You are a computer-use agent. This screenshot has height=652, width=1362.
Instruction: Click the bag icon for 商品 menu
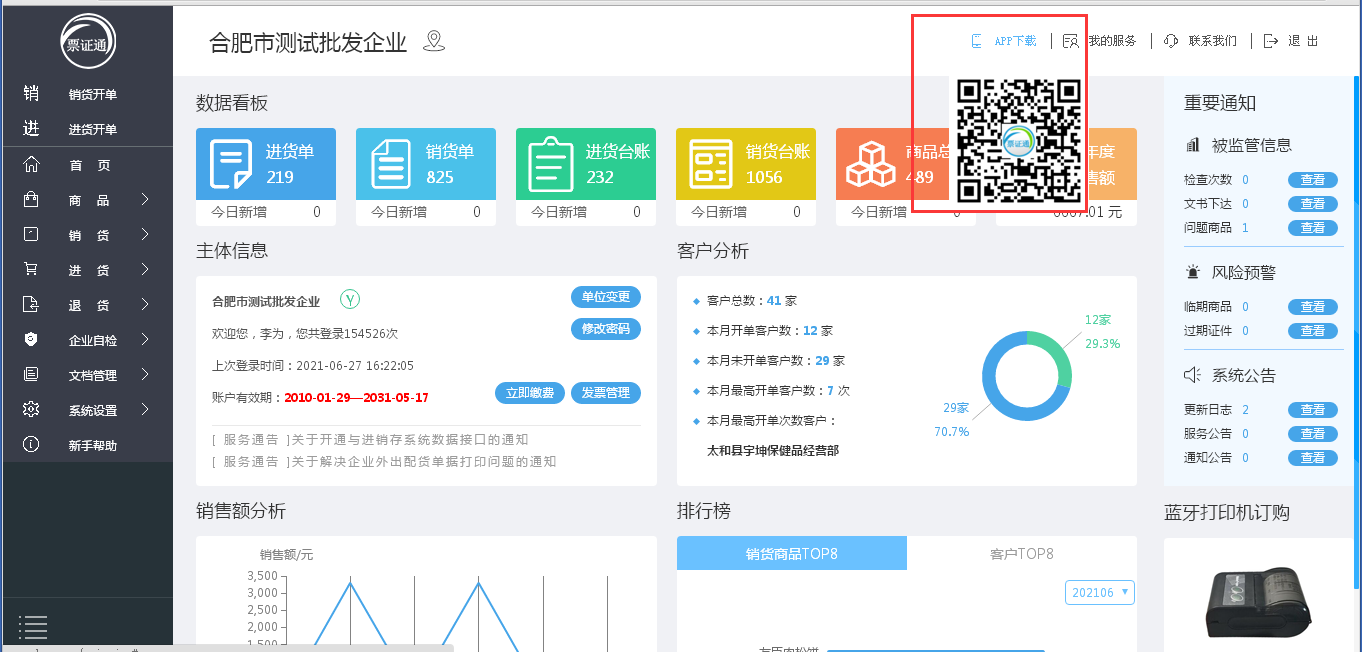31,200
